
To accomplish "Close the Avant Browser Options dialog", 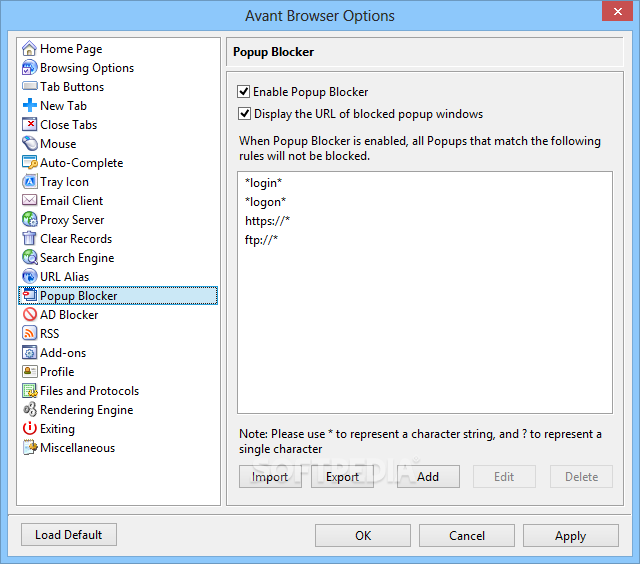I will 618,11.
